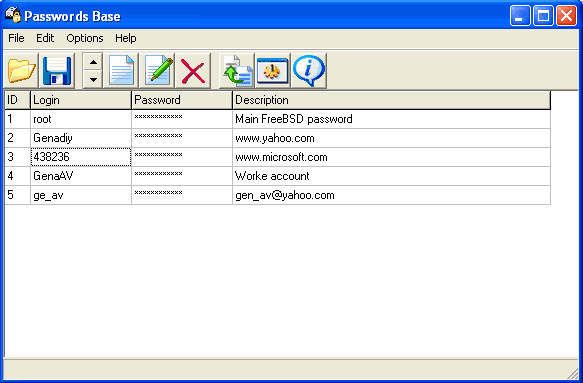583x383 pixels.
Task: Click the Password column header
Action: (182, 100)
